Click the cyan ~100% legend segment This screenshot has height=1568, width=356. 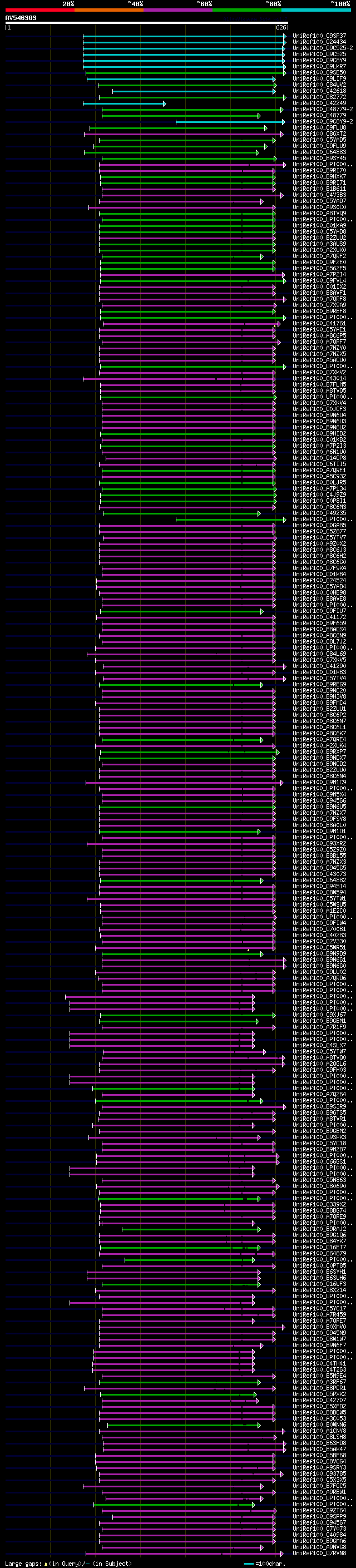click(316, 11)
